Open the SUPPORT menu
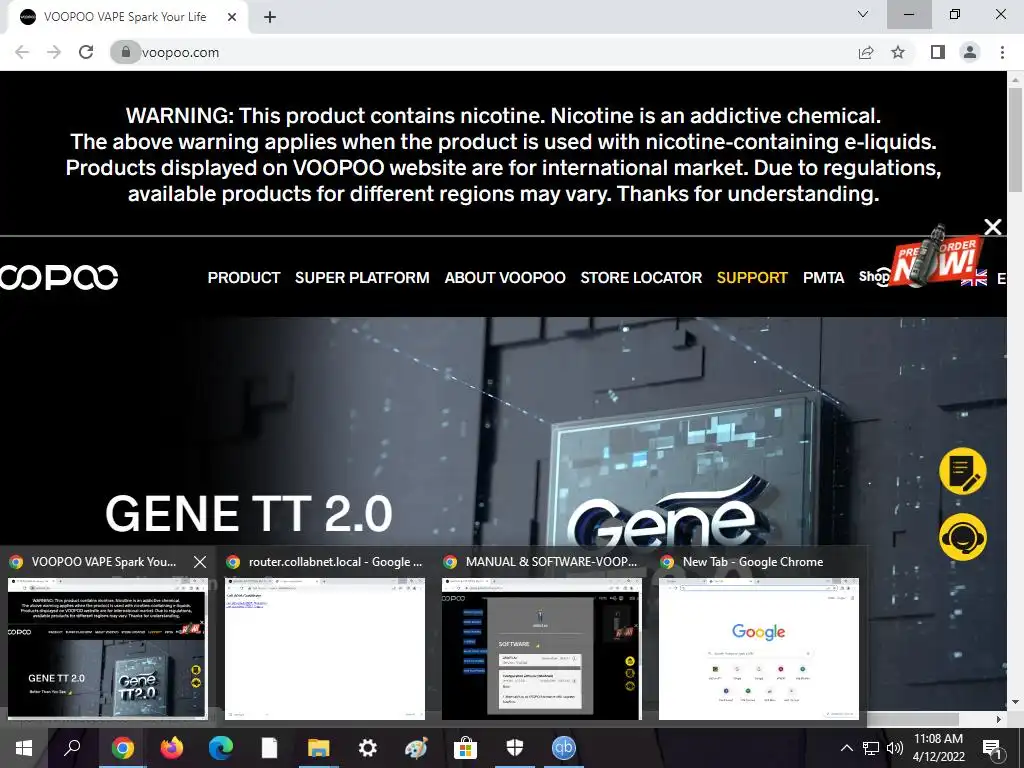 (752, 278)
